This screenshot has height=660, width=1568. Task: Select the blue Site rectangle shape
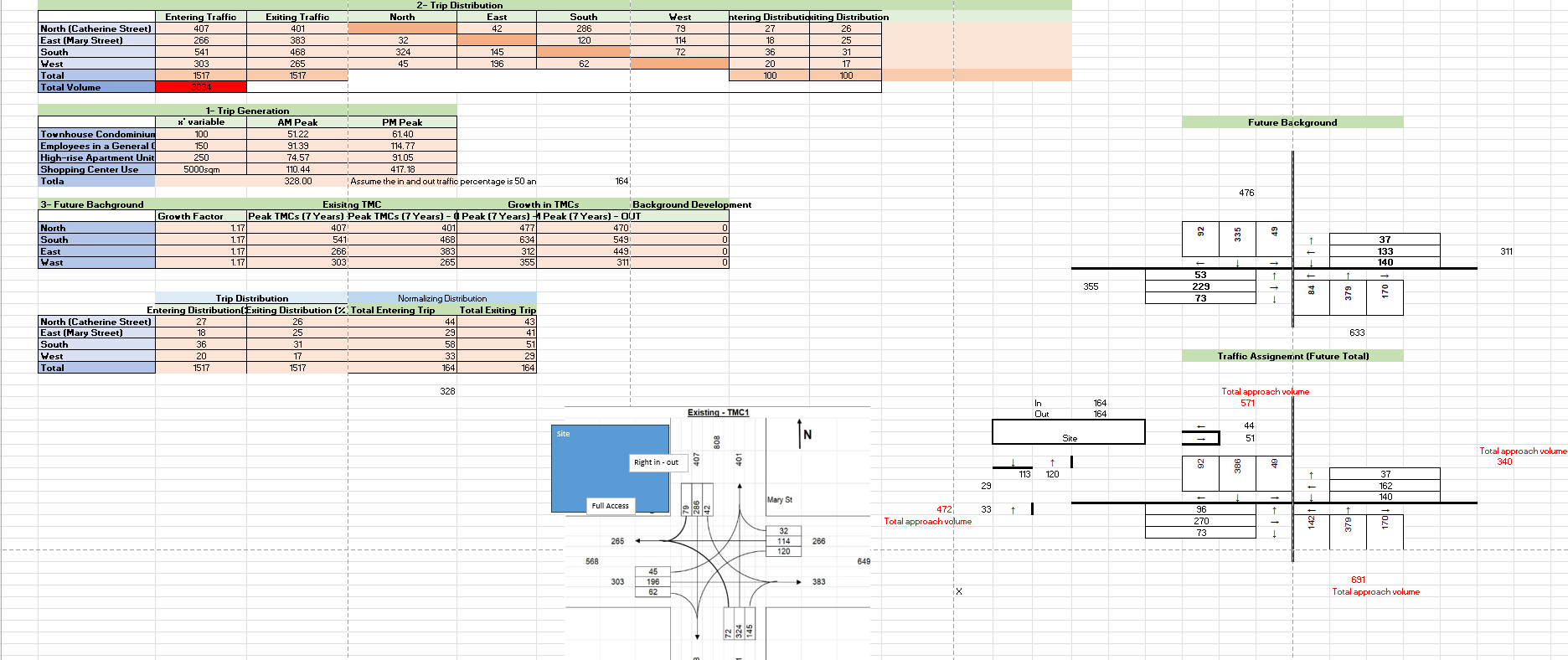(610, 469)
